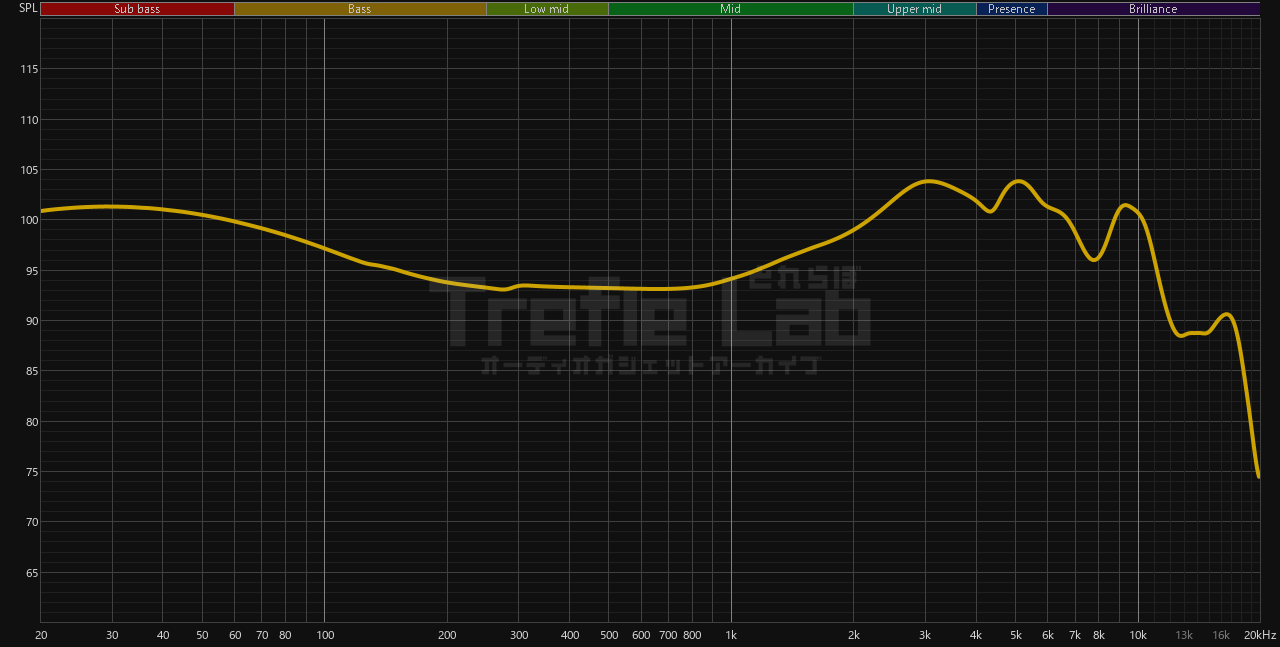The width and height of the screenshot is (1280, 647).
Task: Click the 7k label on the frequency axis
Action: pyautogui.click(x=1075, y=635)
